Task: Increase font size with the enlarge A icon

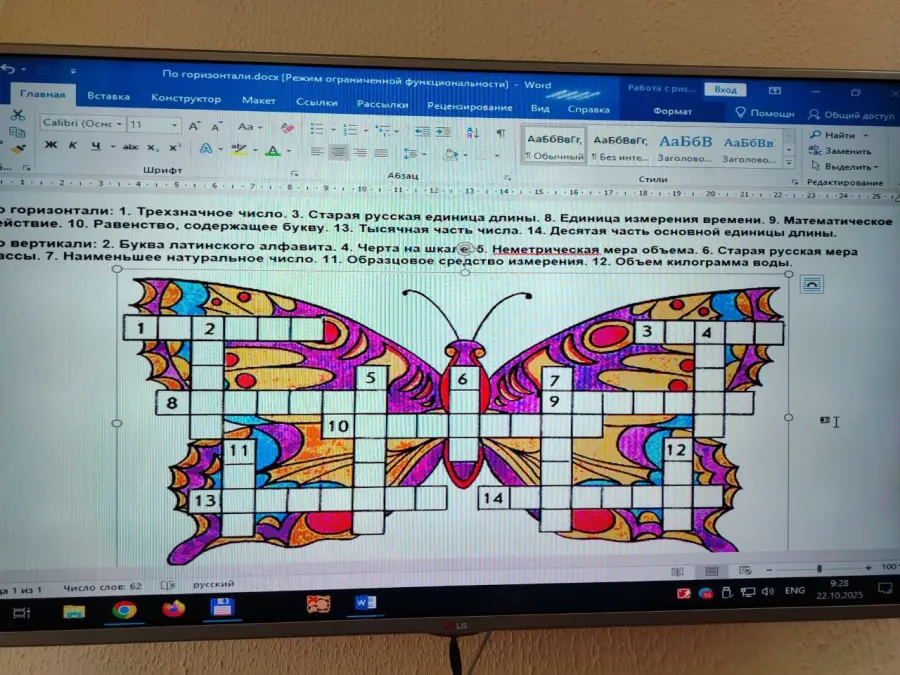Action: pyautogui.click(x=194, y=127)
